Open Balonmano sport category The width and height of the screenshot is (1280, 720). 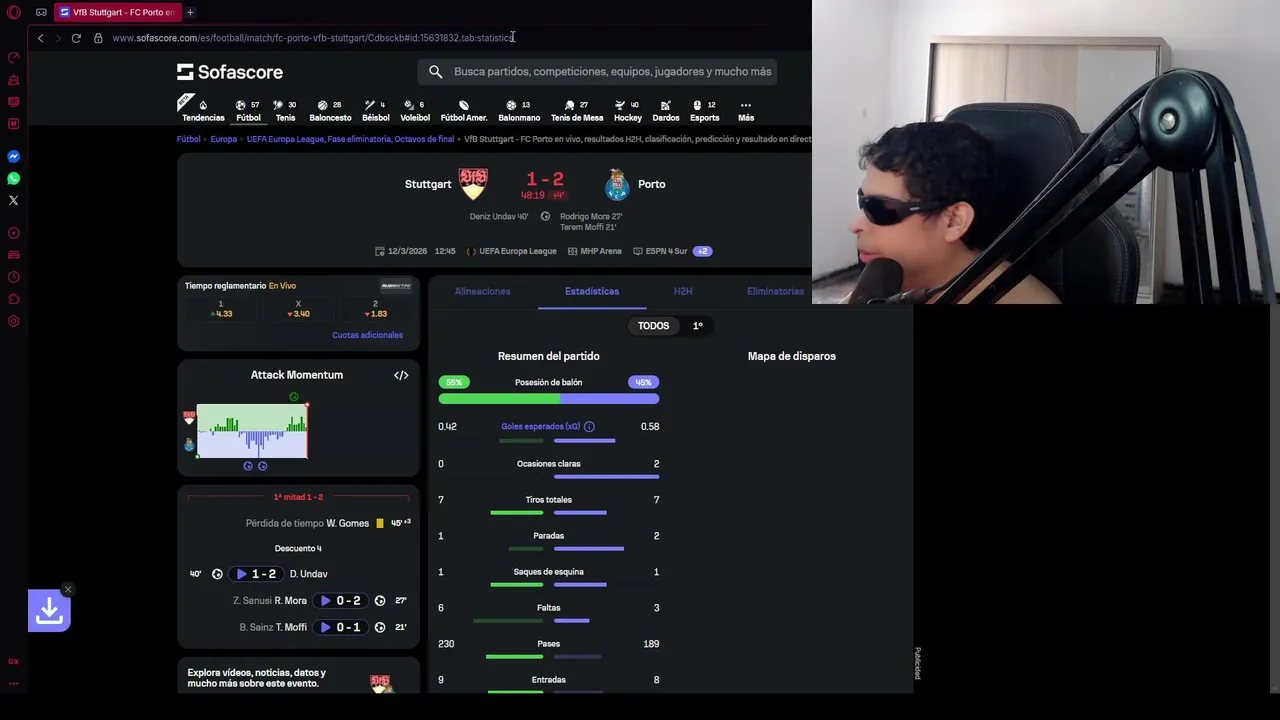[x=519, y=110]
